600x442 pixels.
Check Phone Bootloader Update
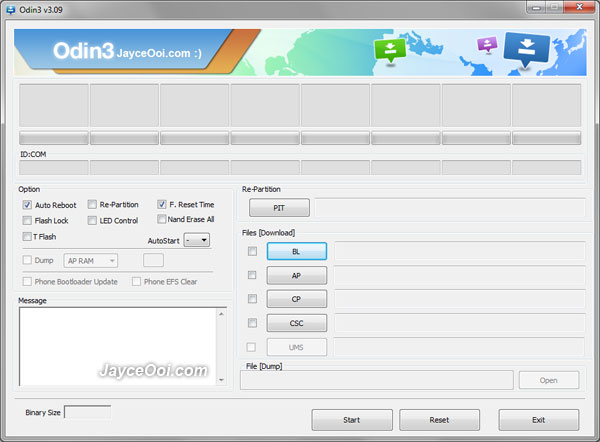(27, 282)
